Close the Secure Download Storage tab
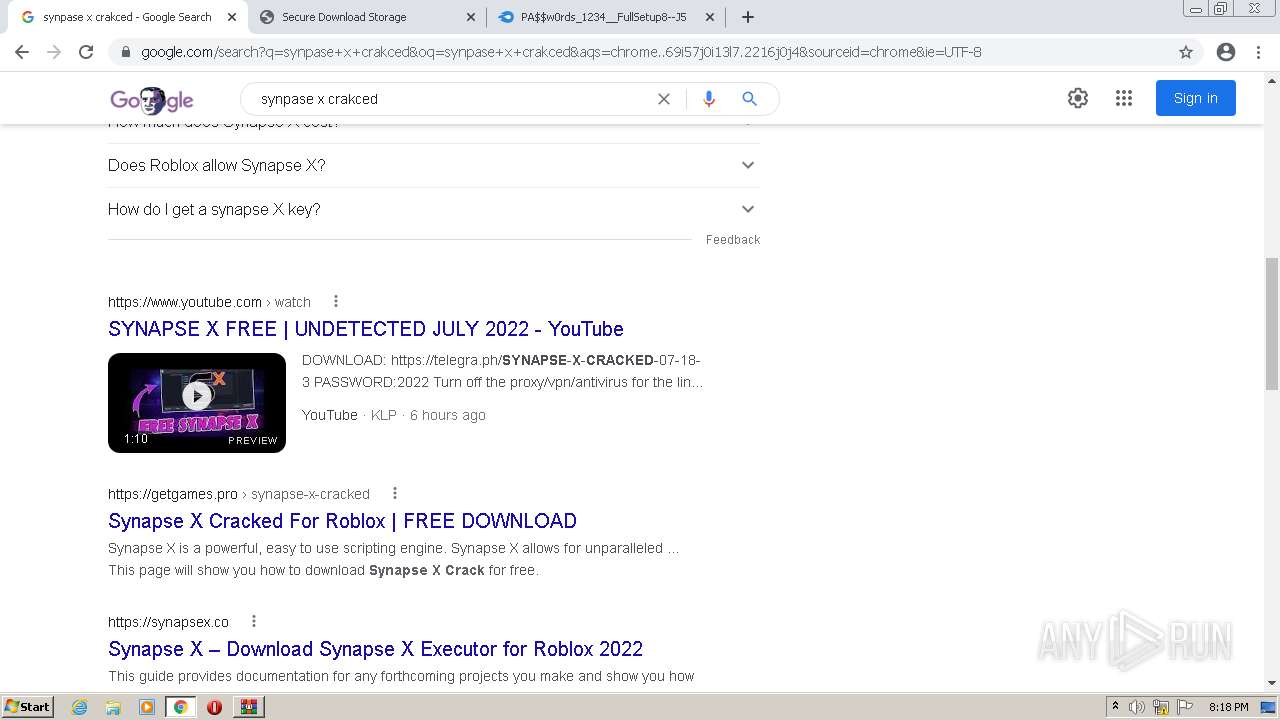 (471, 17)
